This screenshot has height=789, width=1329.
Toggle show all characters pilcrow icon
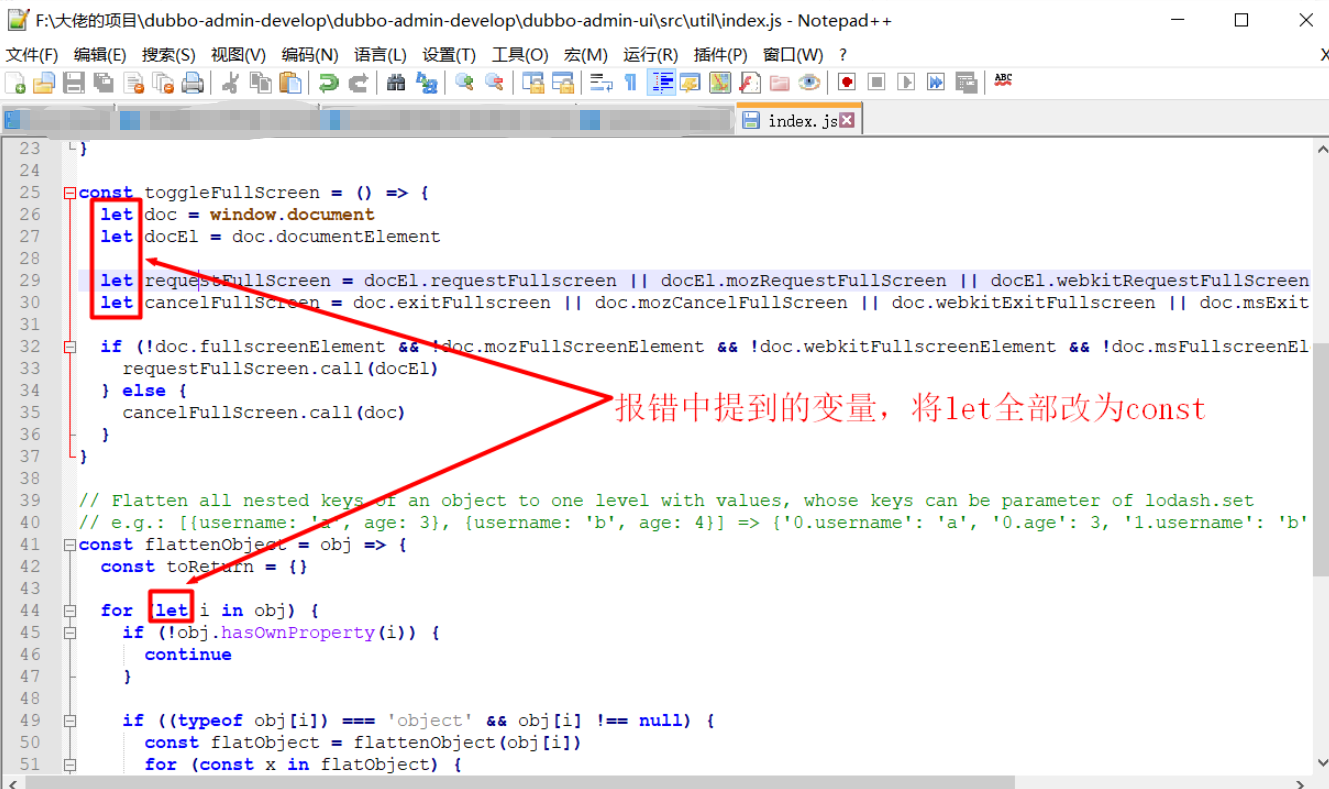pyautogui.click(x=630, y=82)
